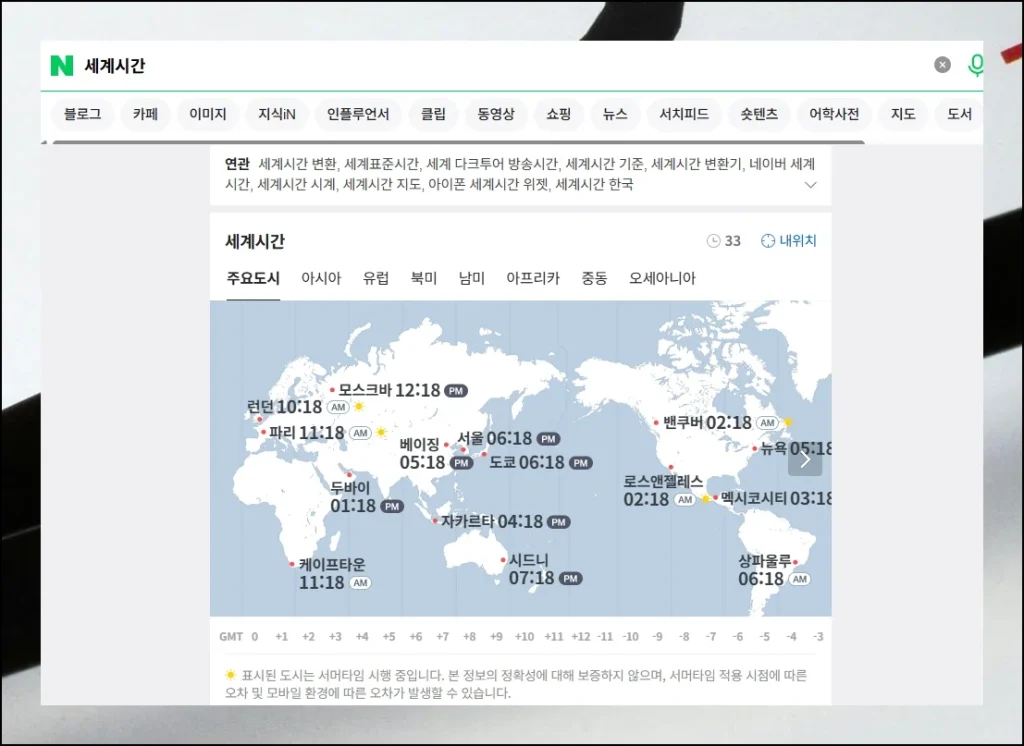Viewport: 1024px width, 746px height.
Task: Activate the voice search microphone icon
Action: pyautogui.click(x=976, y=65)
